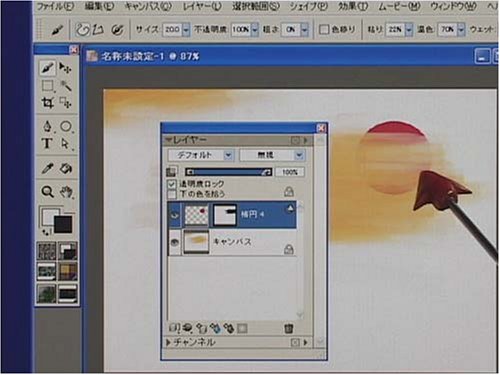Hide the キャンバス layer eye icon

click(x=175, y=243)
